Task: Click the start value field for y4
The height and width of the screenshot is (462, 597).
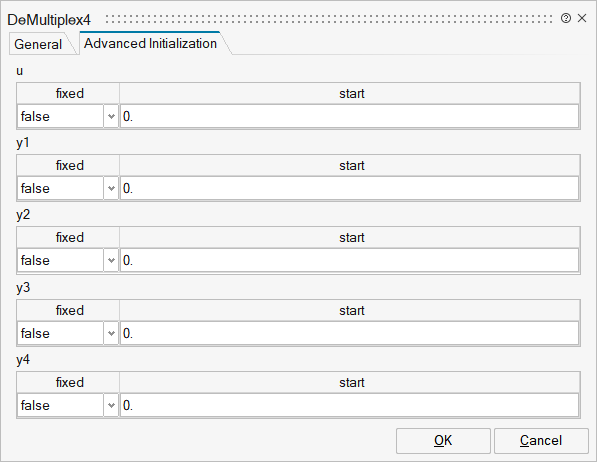Action: 350,406
